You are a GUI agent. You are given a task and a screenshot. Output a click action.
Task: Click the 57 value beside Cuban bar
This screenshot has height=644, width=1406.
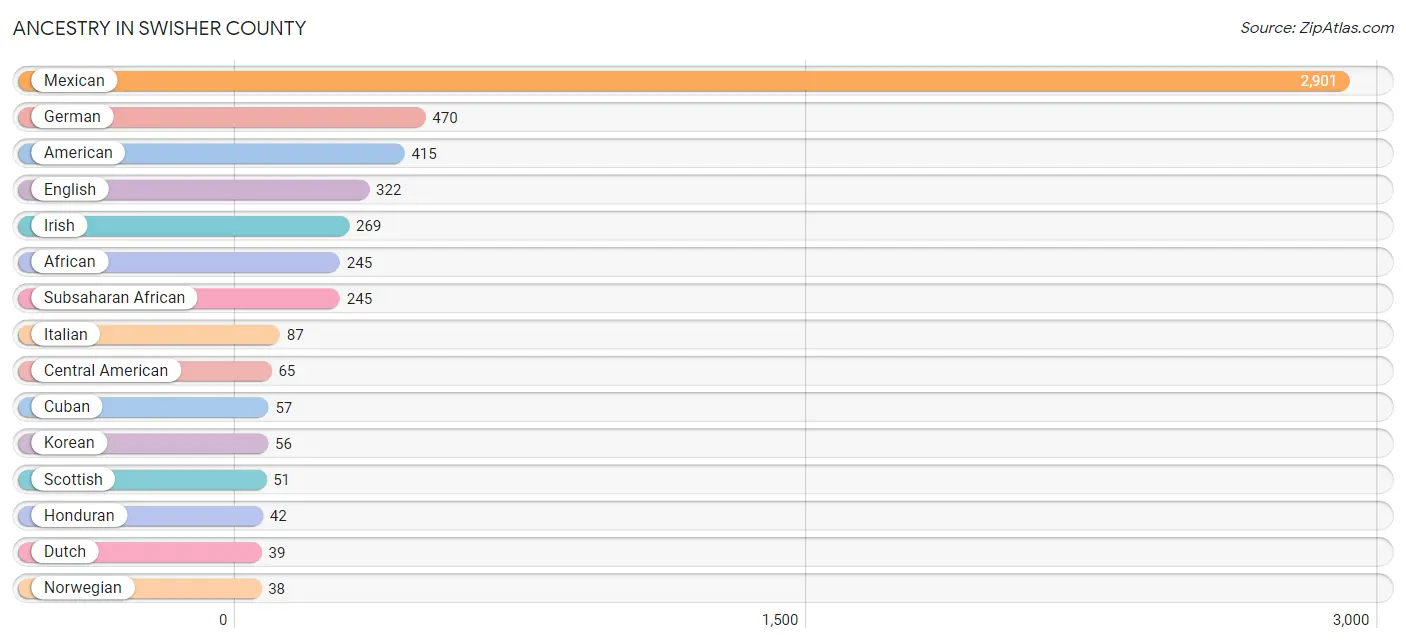pos(284,408)
